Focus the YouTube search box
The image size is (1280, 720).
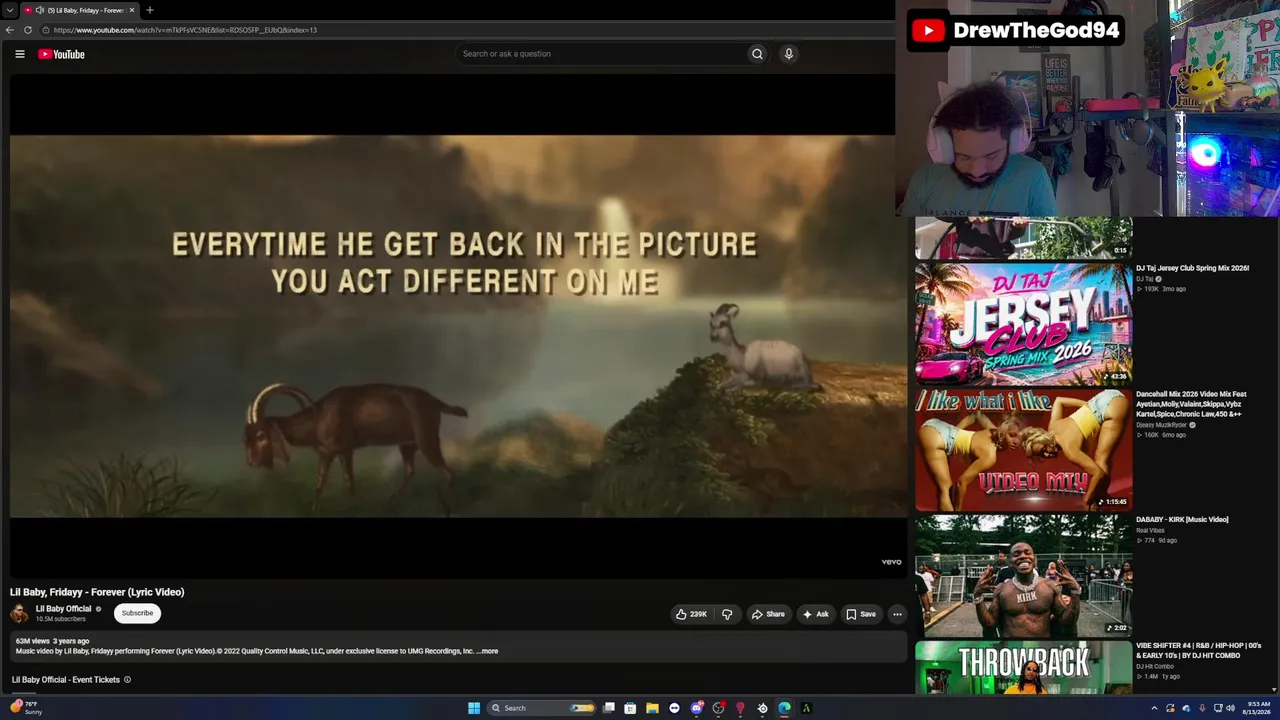click(600, 54)
